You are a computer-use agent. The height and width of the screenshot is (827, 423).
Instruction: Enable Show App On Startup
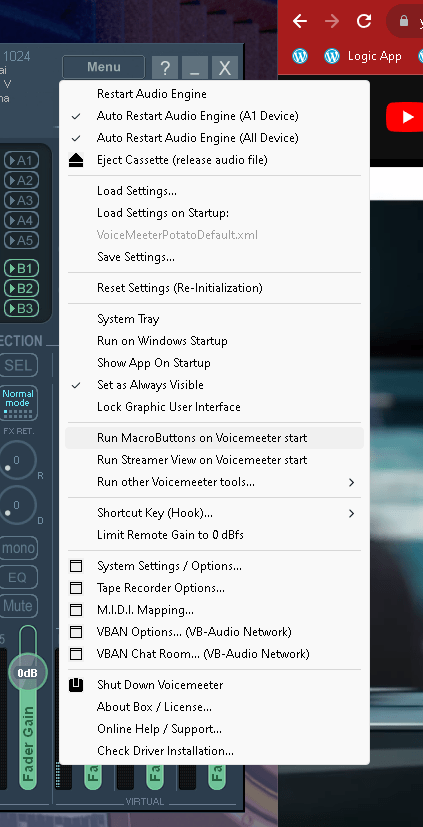pyautogui.click(x=214, y=363)
